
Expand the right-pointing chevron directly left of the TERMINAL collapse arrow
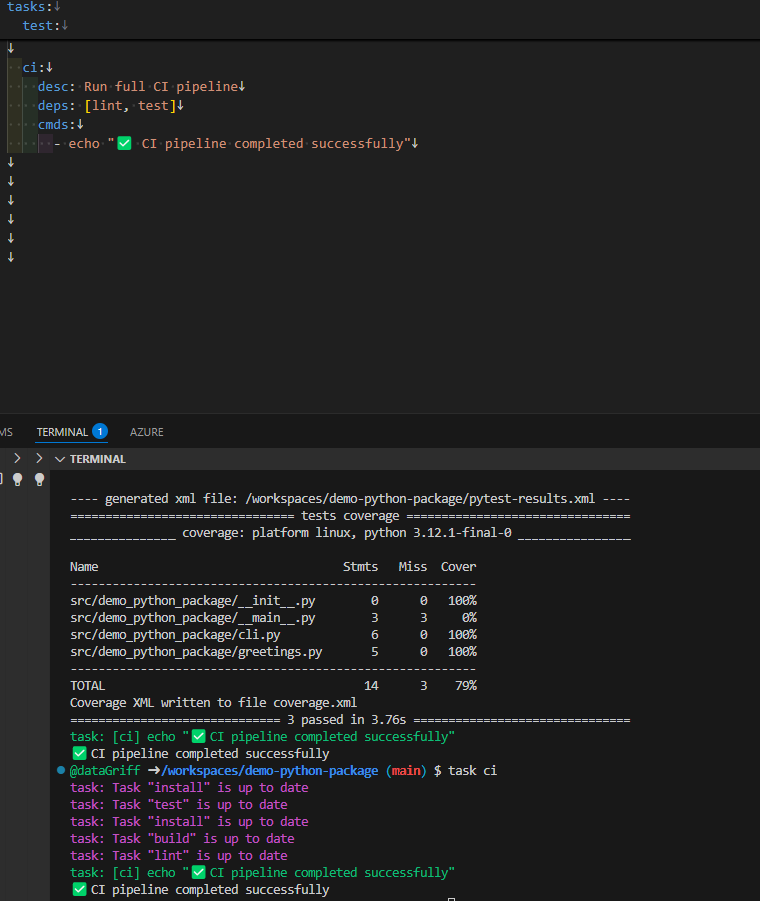39,458
